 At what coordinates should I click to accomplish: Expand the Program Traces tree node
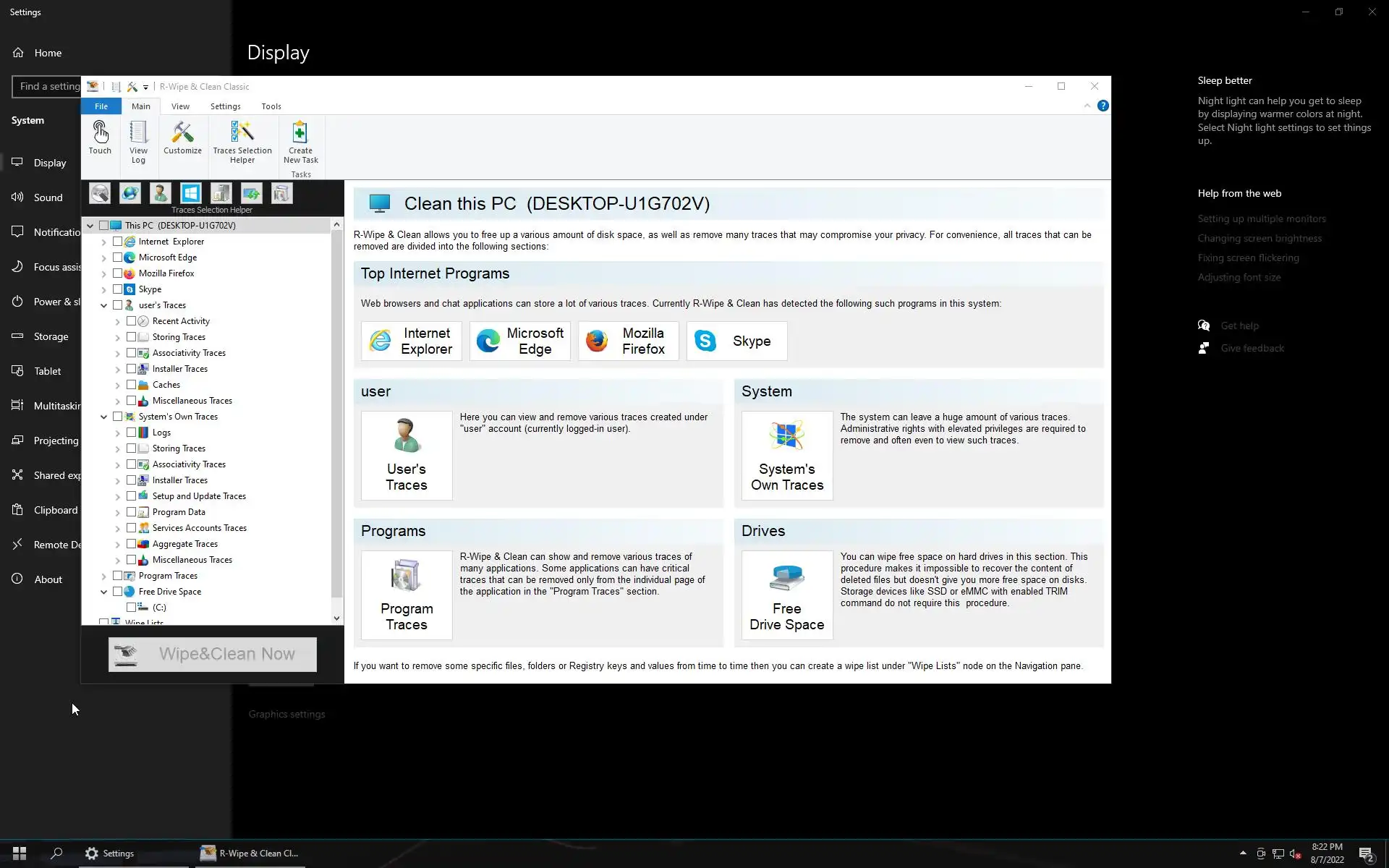pyautogui.click(x=103, y=576)
